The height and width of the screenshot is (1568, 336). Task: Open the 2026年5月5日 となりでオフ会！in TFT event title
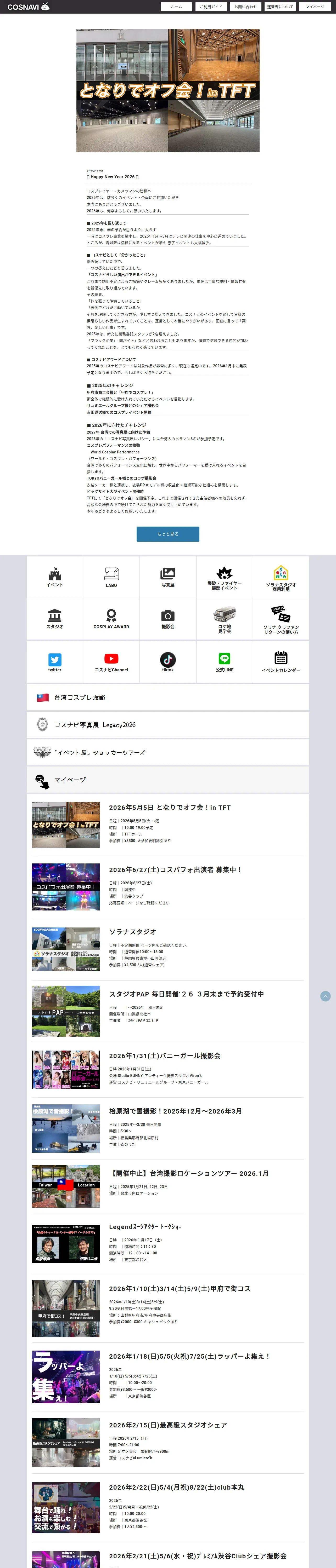(170, 808)
